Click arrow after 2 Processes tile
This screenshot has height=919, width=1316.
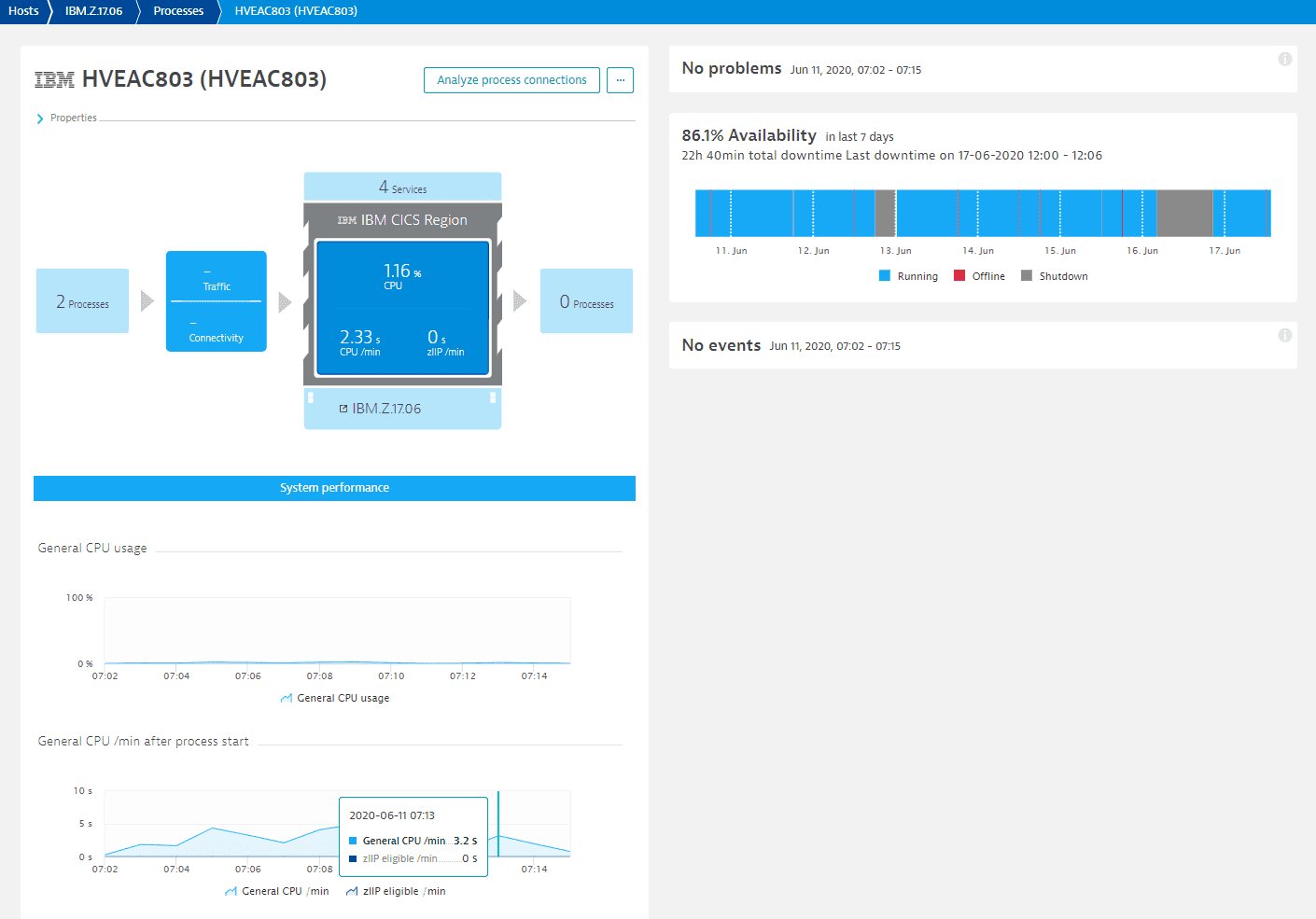tap(147, 300)
